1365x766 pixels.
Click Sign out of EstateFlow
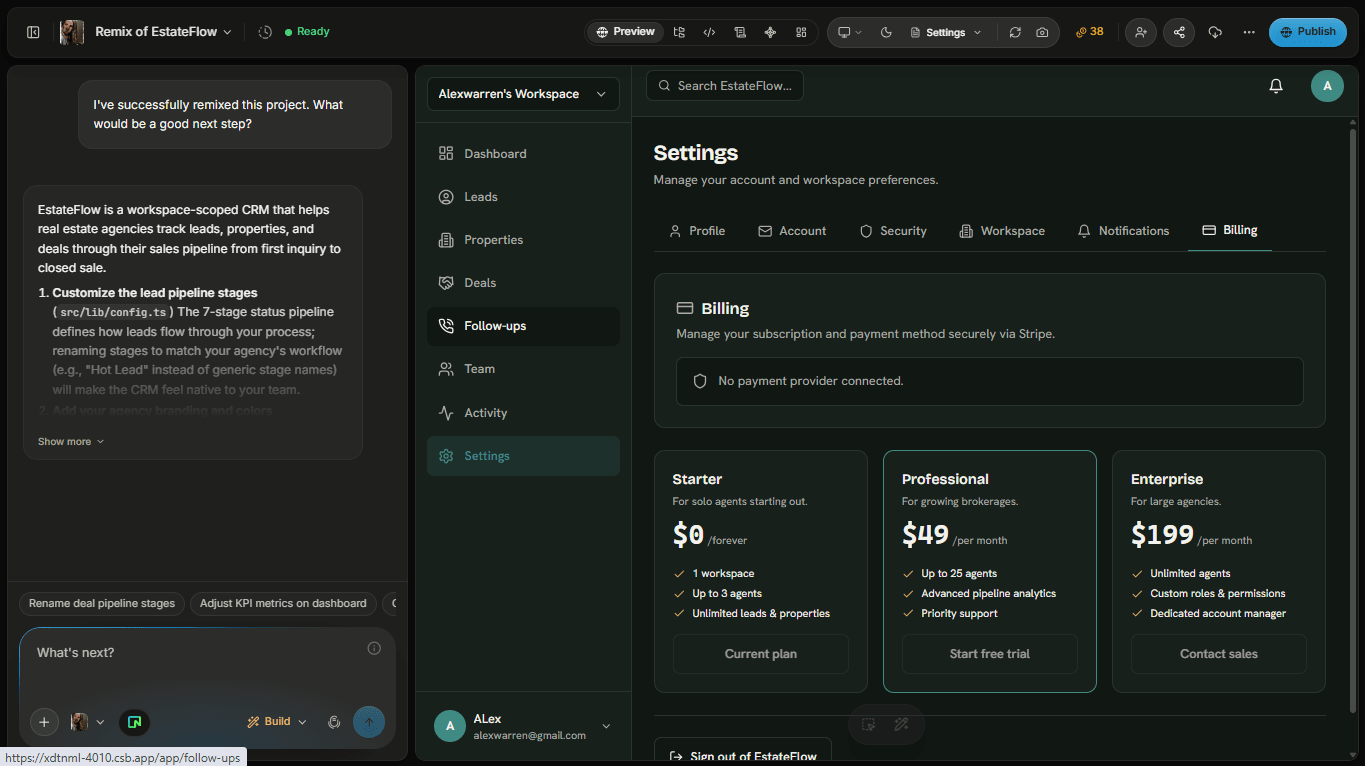click(x=743, y=754)
